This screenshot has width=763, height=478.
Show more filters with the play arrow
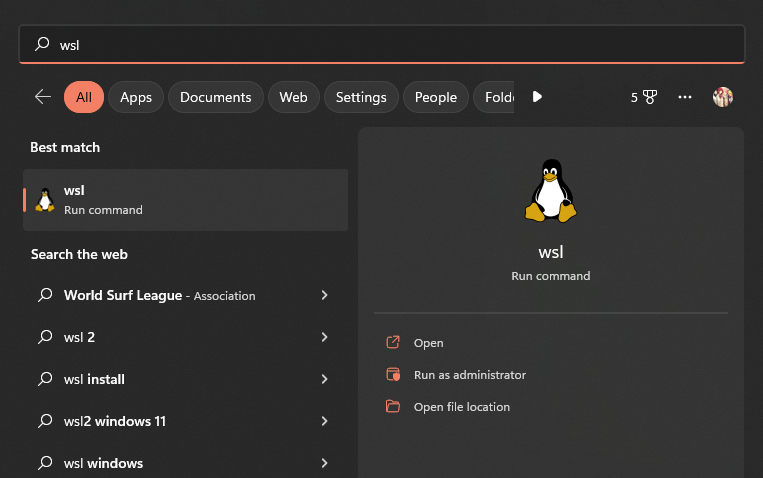point(537,97)
